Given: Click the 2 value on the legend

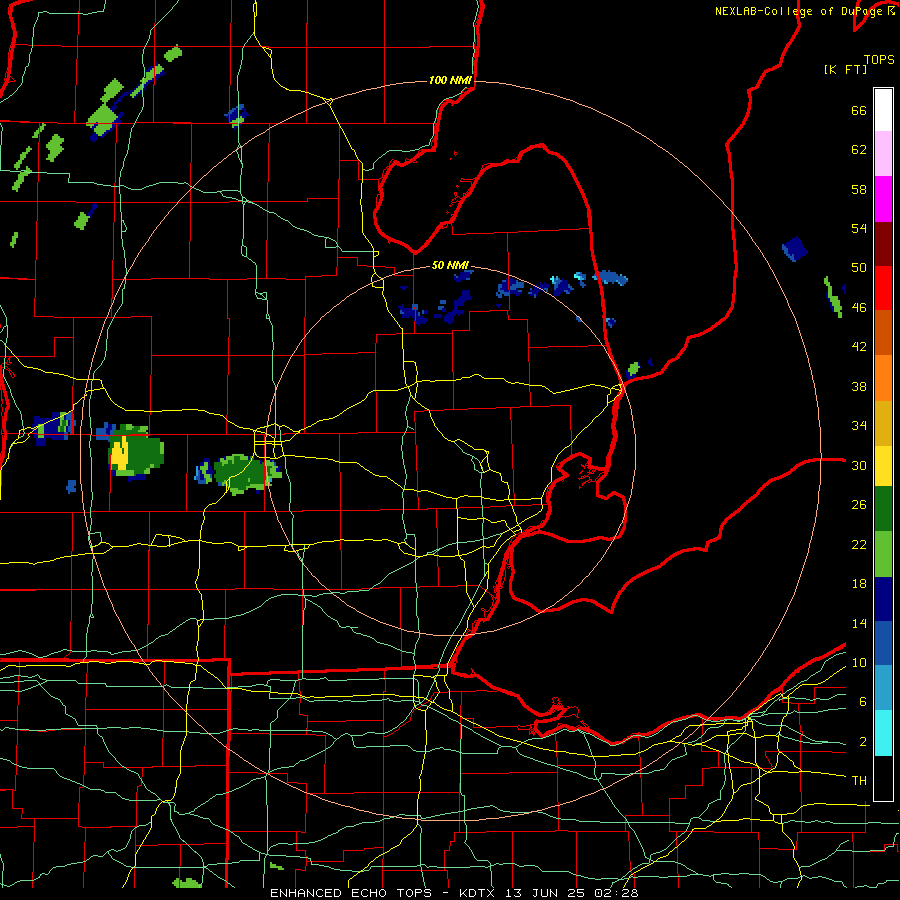Looking at the screenshot, I should pos(863,742).
